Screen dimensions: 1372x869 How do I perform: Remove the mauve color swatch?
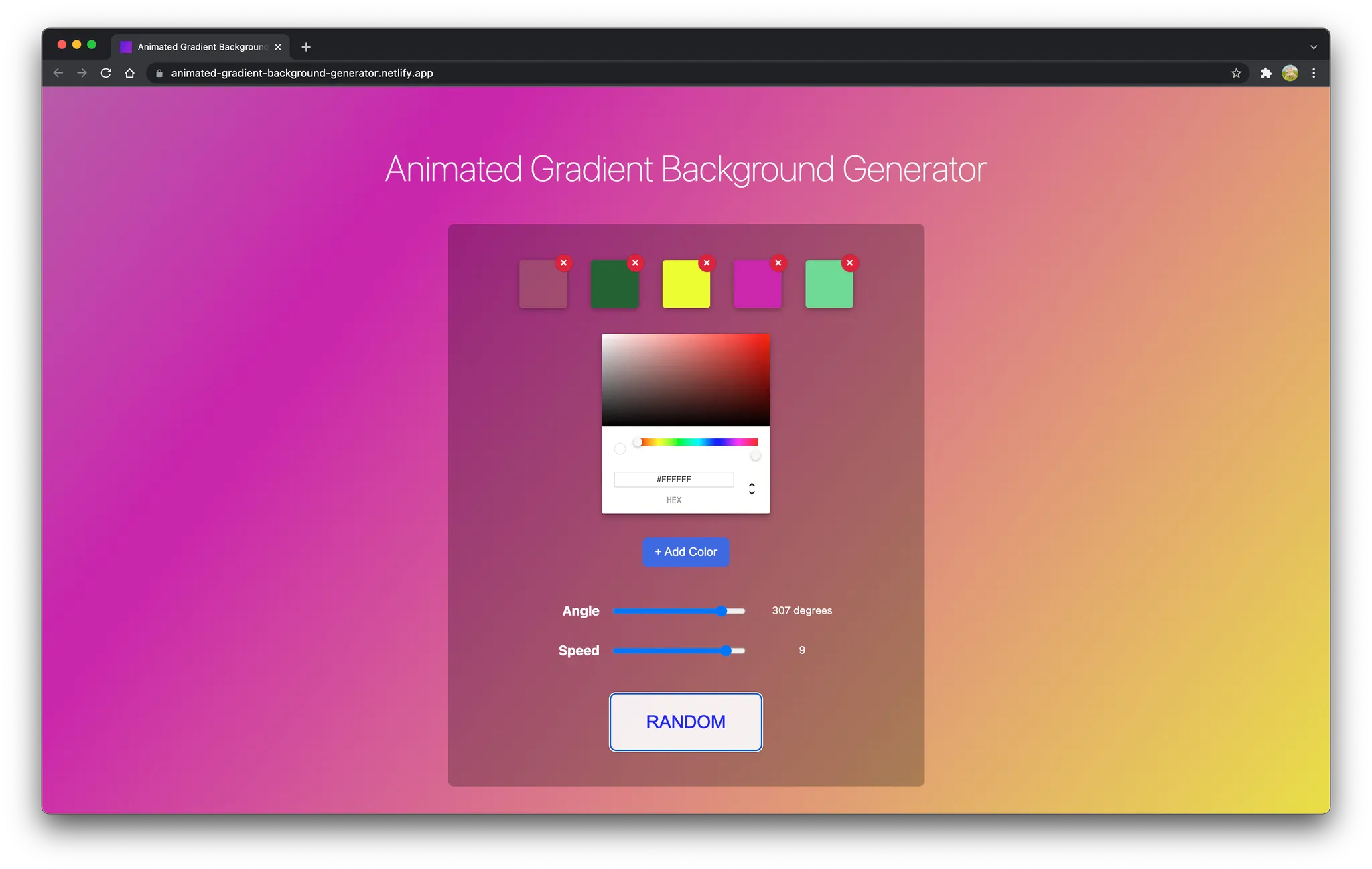coord(563,263)
